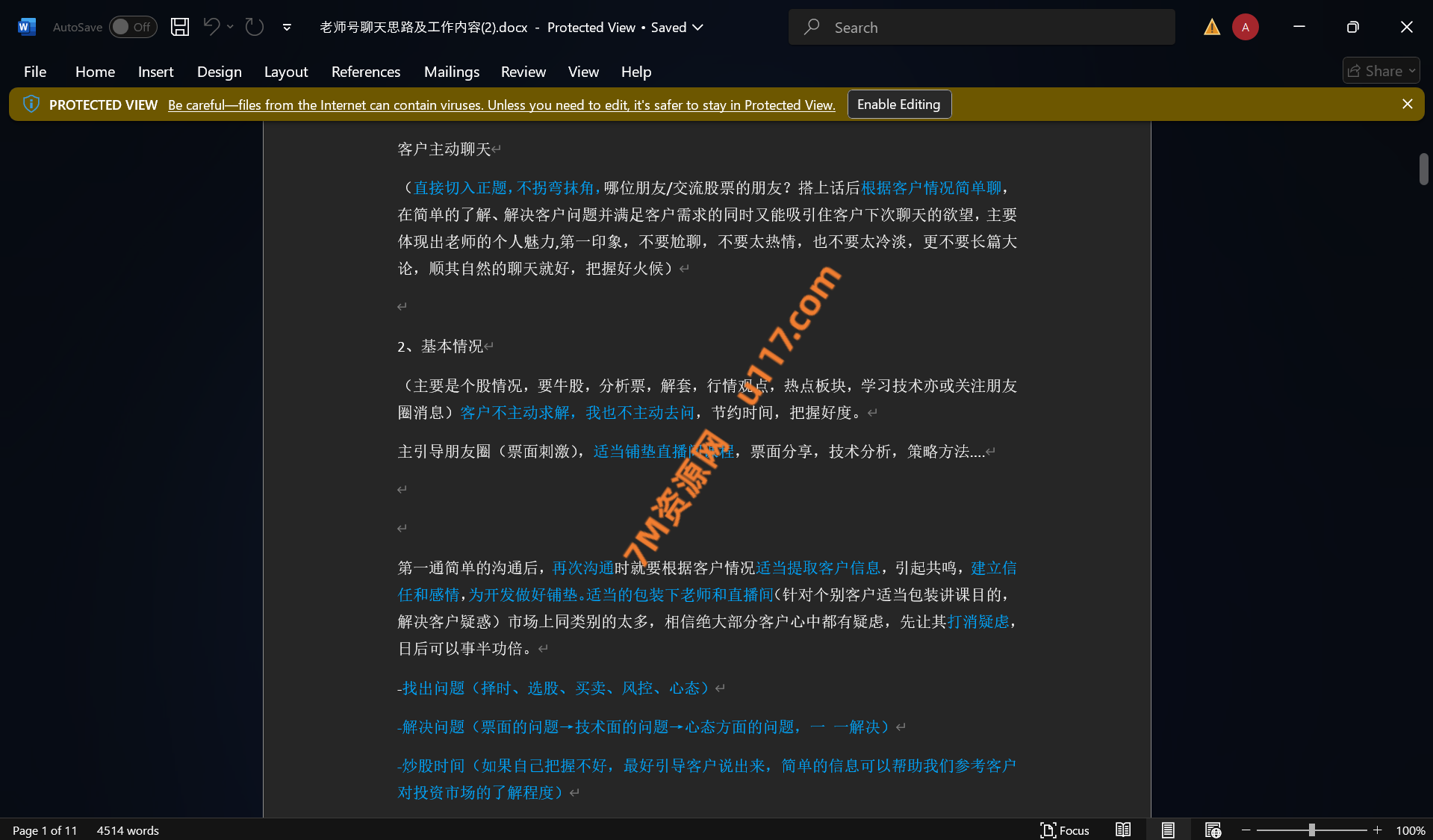The image size is (1433, 840).
Task: Click the zoom in plus icon
Action: (x=1377, y=830)
